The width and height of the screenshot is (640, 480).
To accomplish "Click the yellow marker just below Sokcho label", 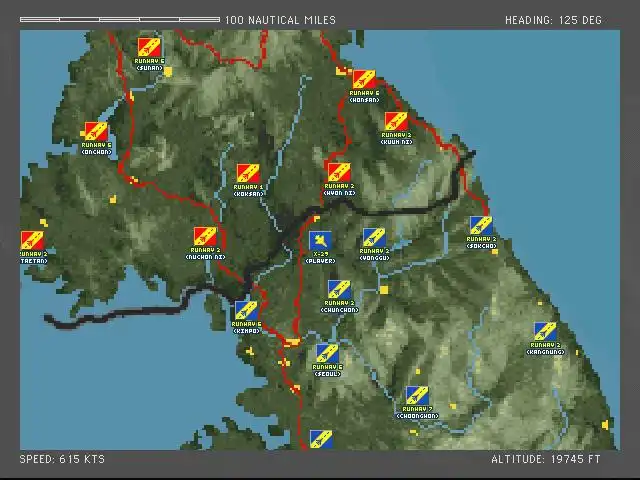I will (x=495, y=252).
